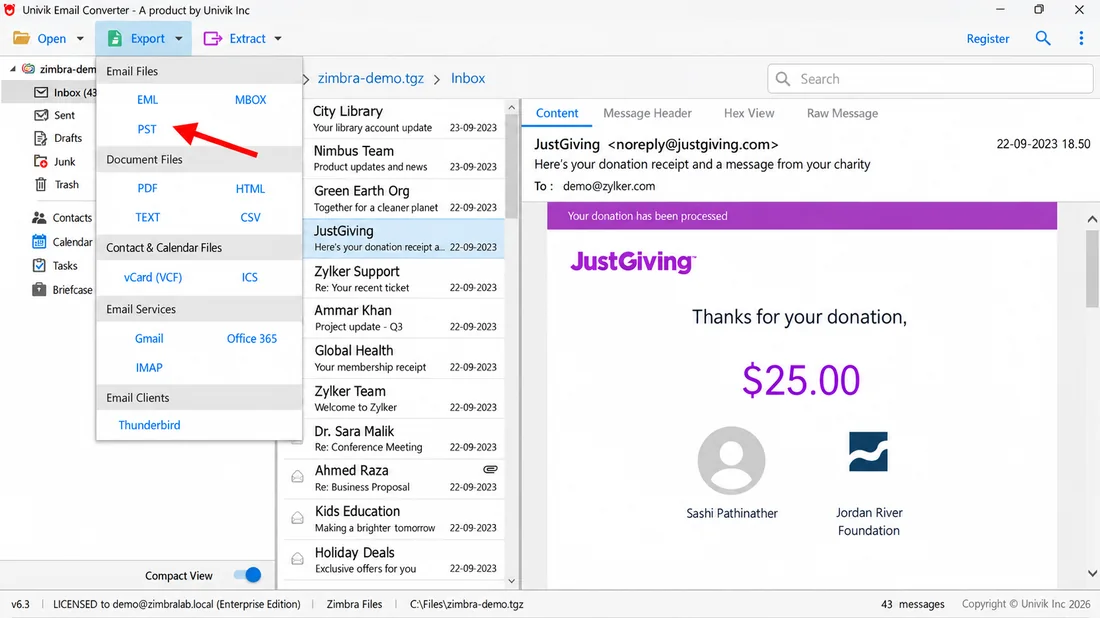Image resolution: width=1100 pixels, height=618 pixels.
Task: Click the attachment clip on Ahmed Raza email
Action: click(x=490, y=469)
